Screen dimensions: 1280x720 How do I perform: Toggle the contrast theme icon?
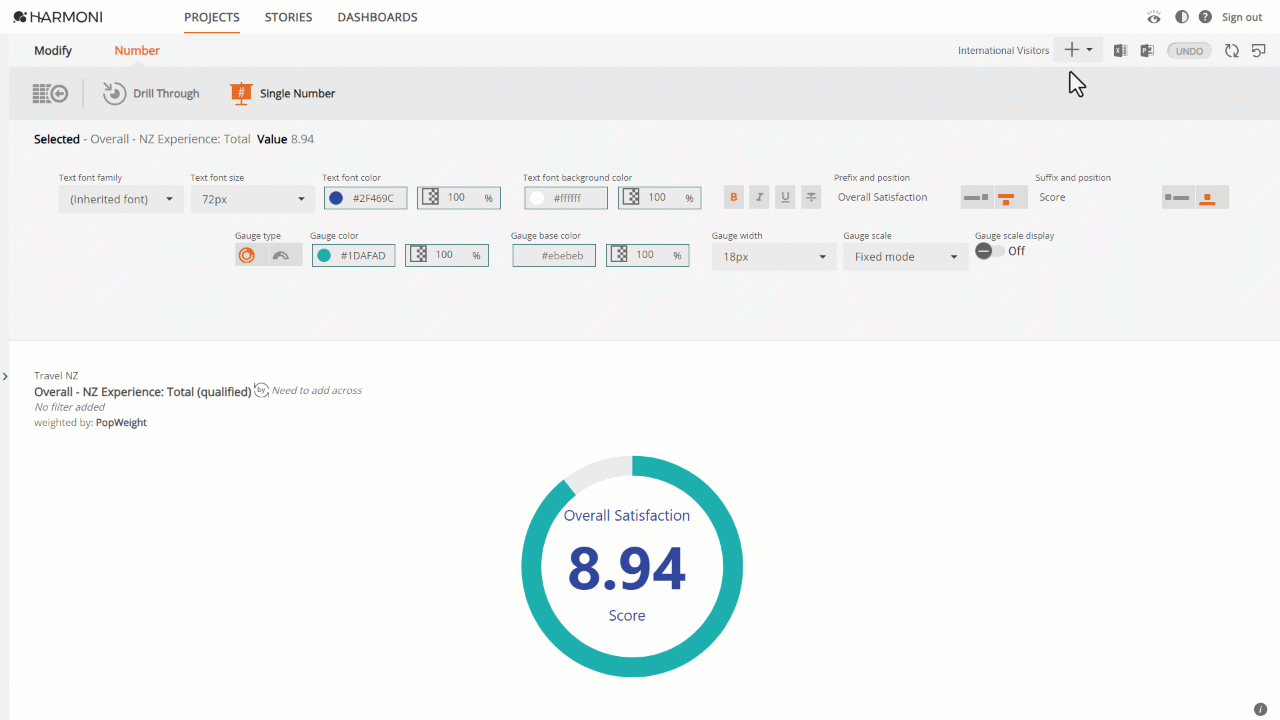tap(1182, 17)
